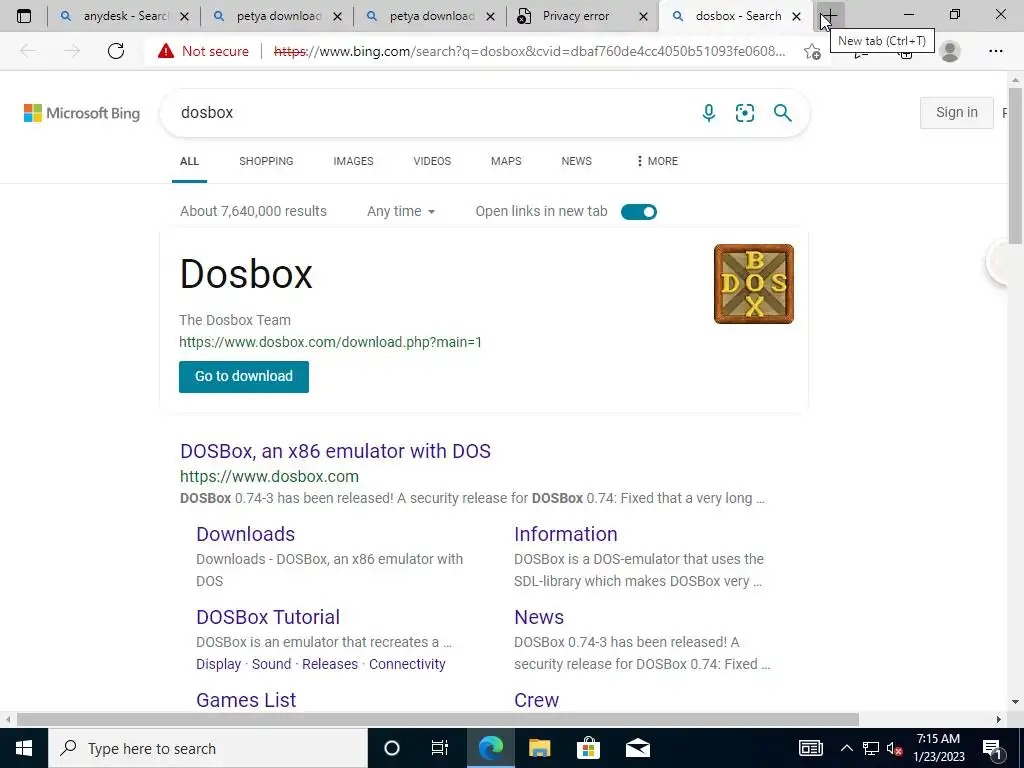The image size is (1024, 768).
Task: Click the Microsoft Bing logo
Action: (82, 113)
